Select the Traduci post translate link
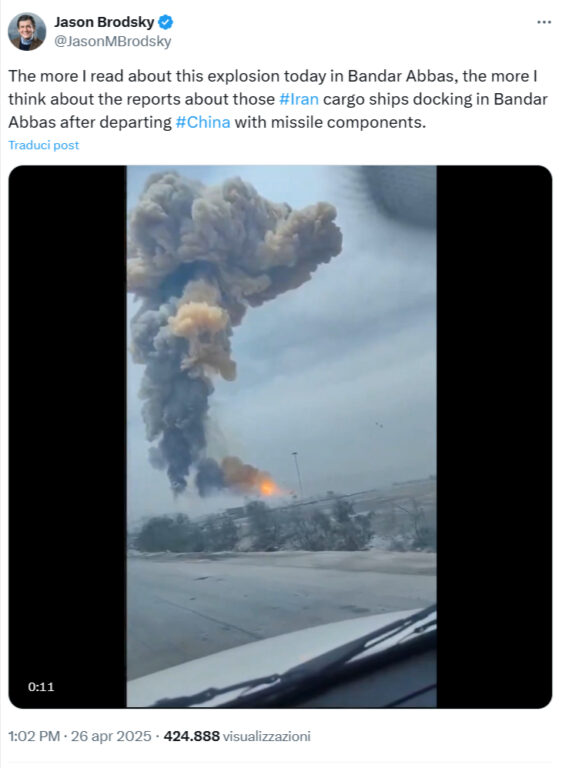 44,145
